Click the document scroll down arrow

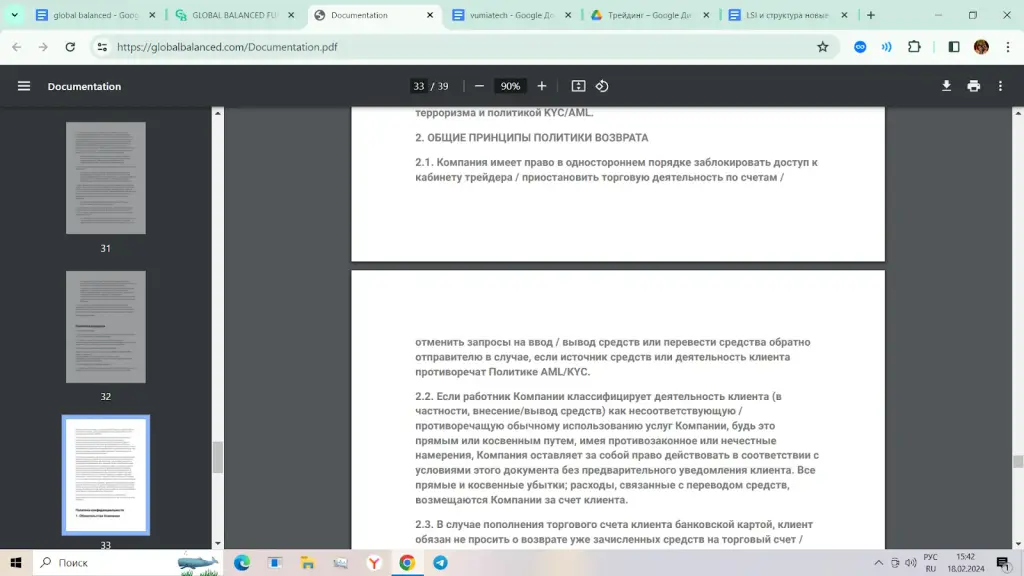pos(1017,543)
